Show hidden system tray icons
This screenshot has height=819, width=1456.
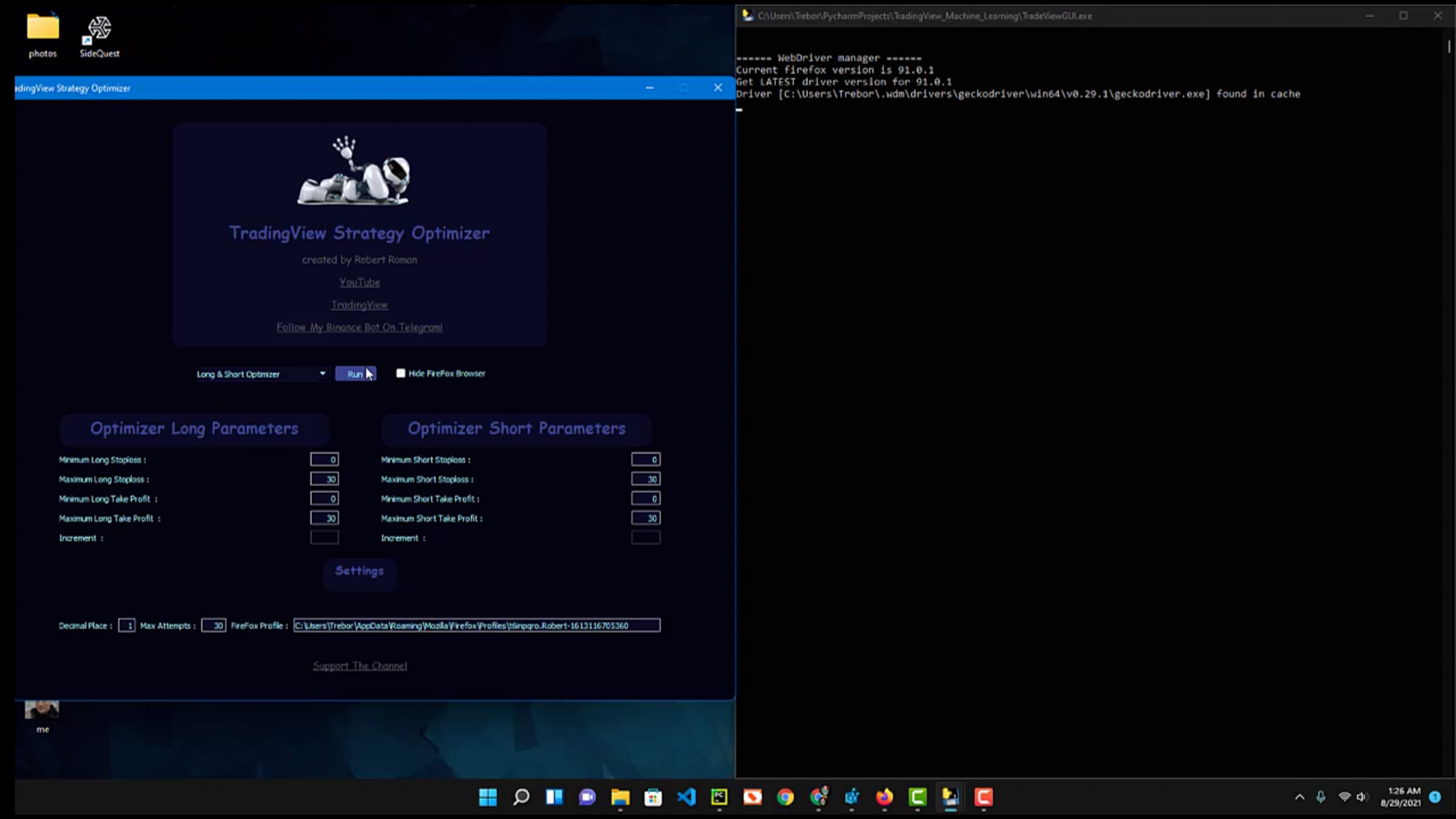pyautogui.click(x=1299, y=797)
